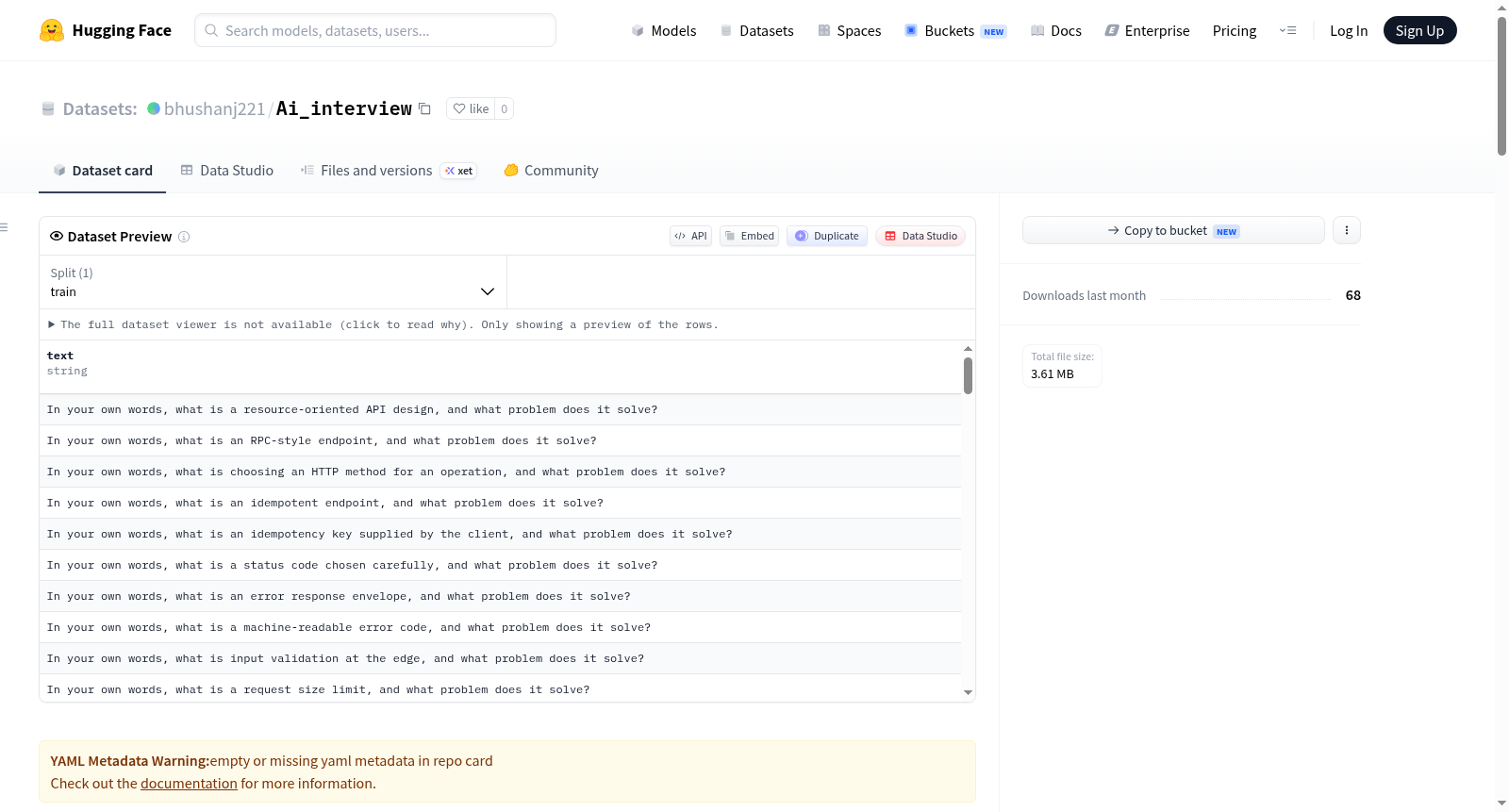1509x812 pixels.
Task: Switch to the Dataset card tab
Action: point(102,171)
